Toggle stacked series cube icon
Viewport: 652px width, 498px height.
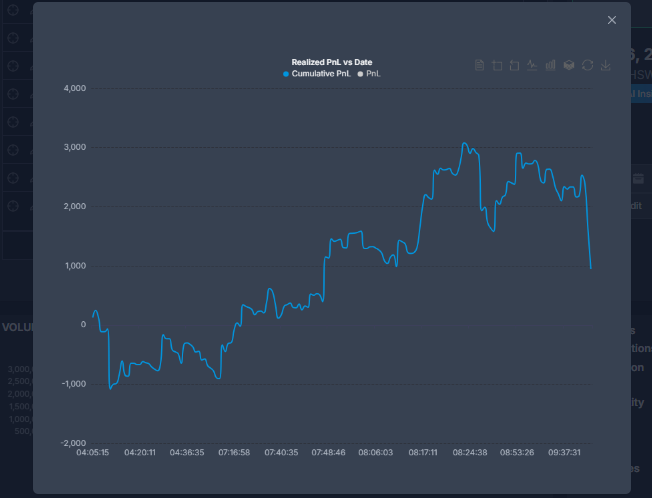(569, 65)
